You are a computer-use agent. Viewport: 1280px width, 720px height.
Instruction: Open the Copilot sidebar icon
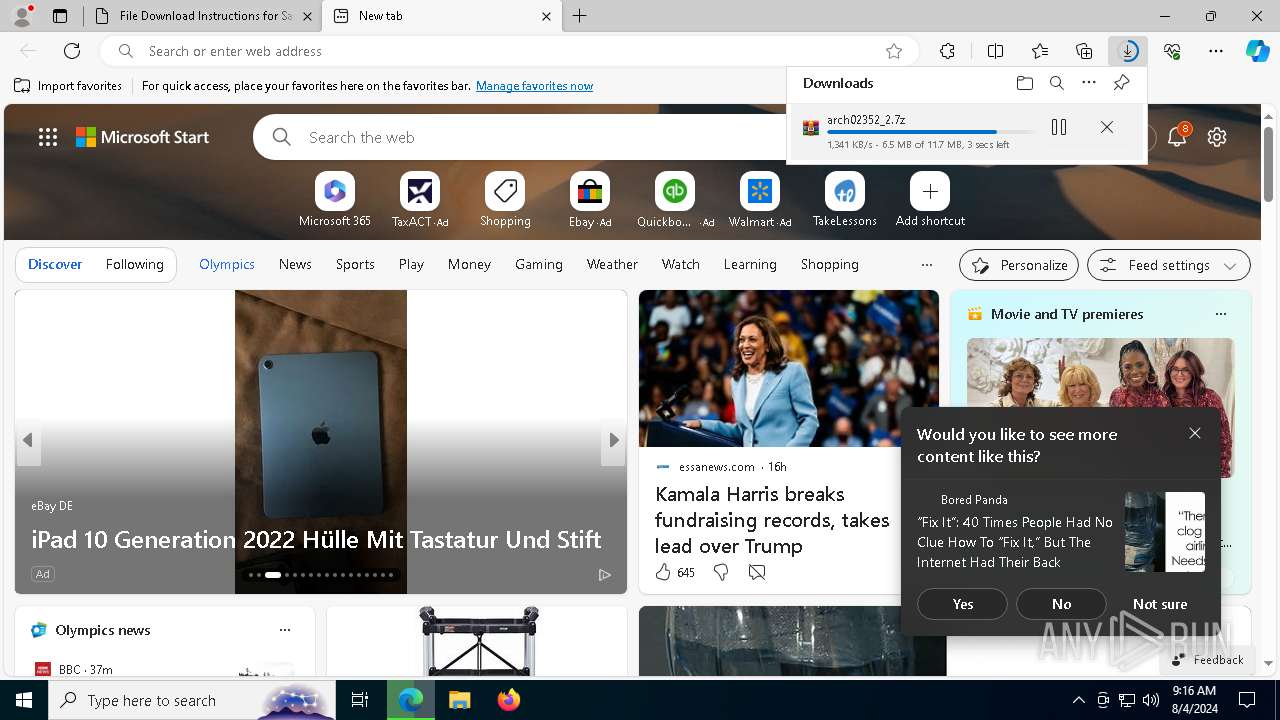point(1257,51)
